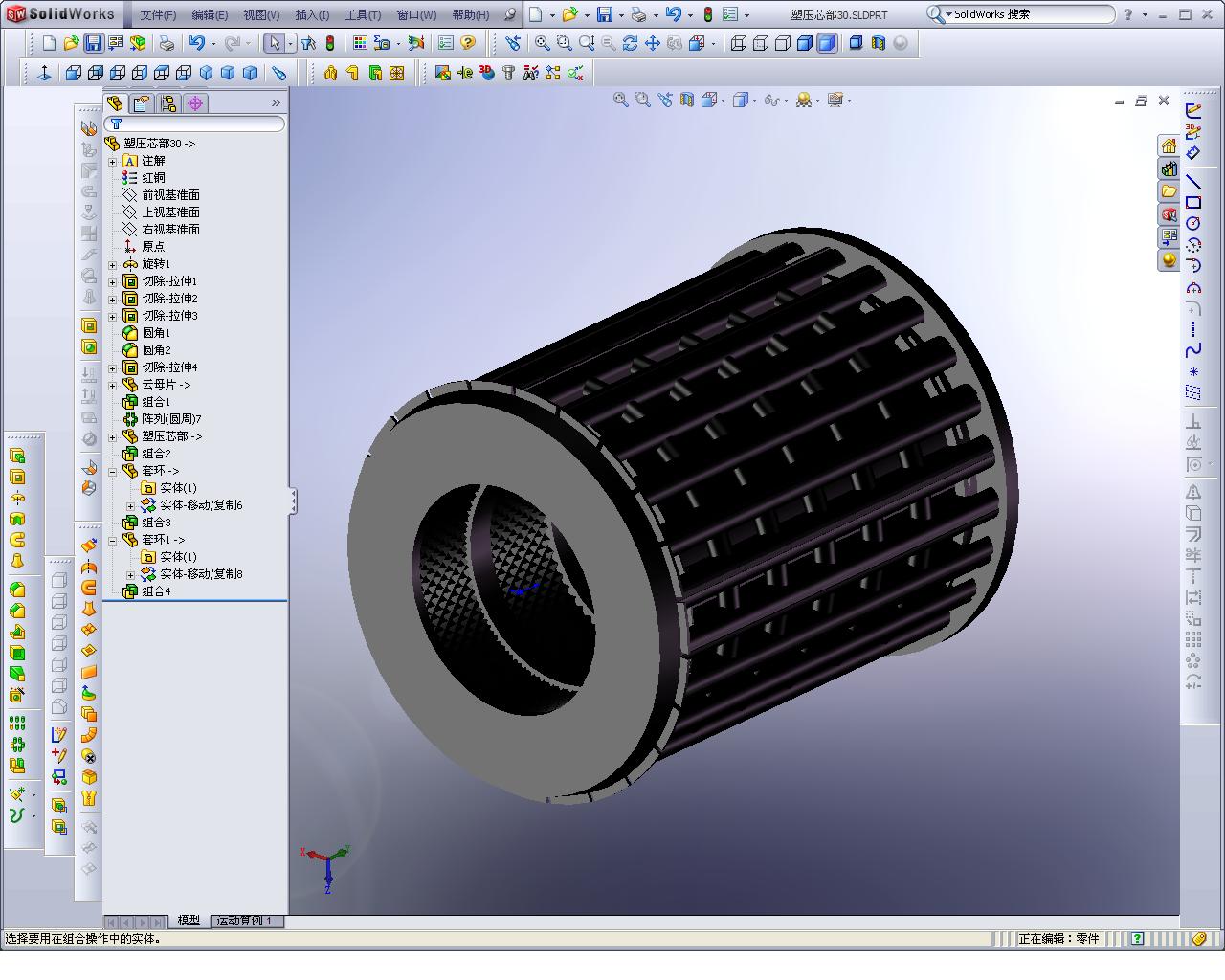The height and width of the screenshot is (980, 1225).
Task: Select the Point sketch tool
Action: click(x=1193, y=371)
